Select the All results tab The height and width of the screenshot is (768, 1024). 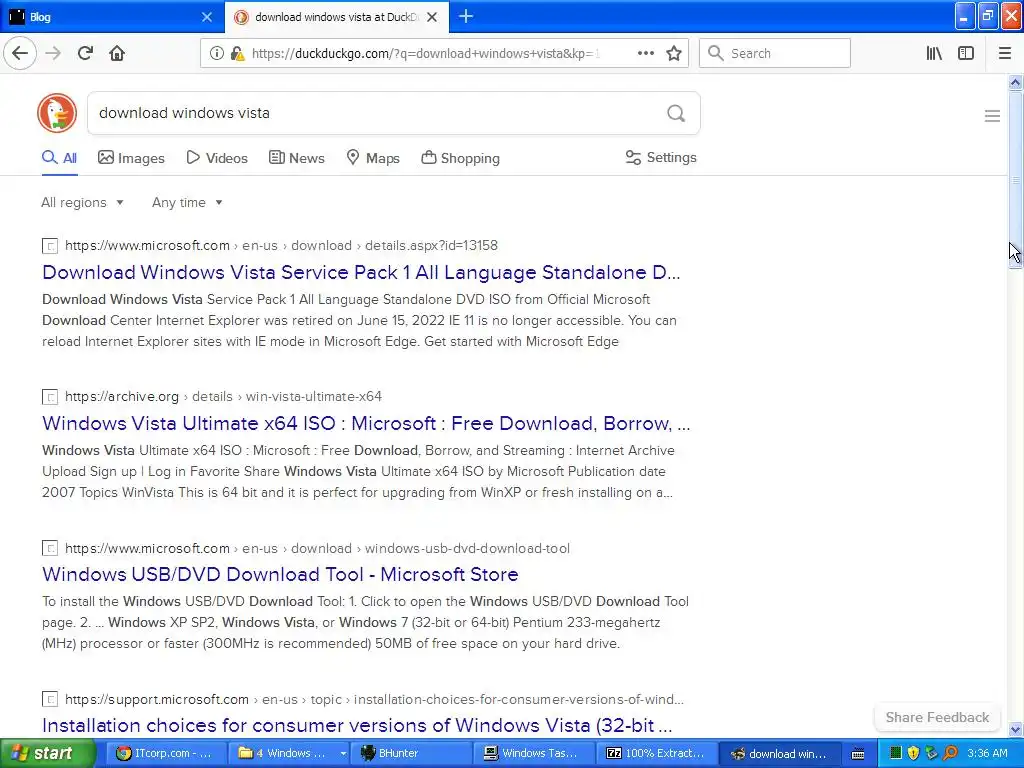(59, 158)
